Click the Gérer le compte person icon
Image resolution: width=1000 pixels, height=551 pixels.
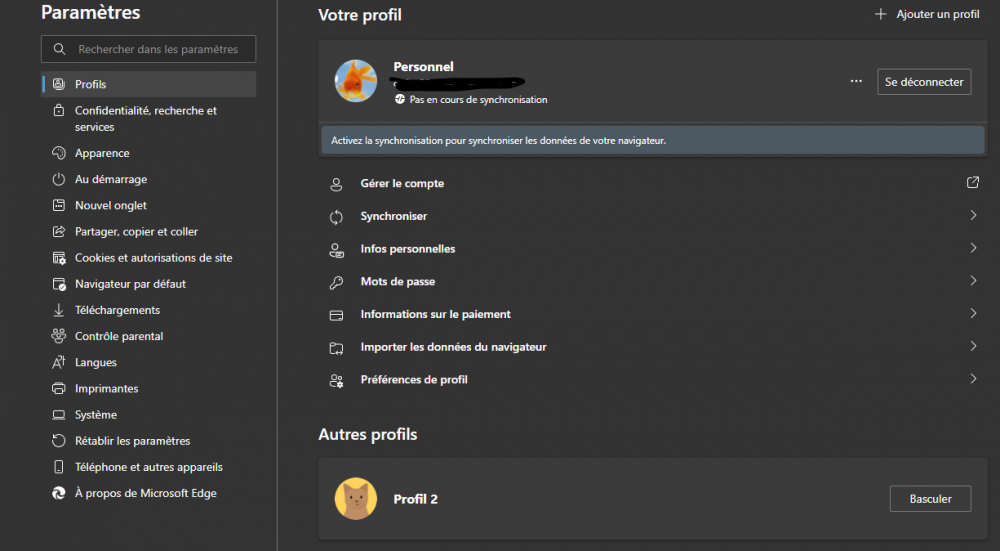[x=336, y=184]
